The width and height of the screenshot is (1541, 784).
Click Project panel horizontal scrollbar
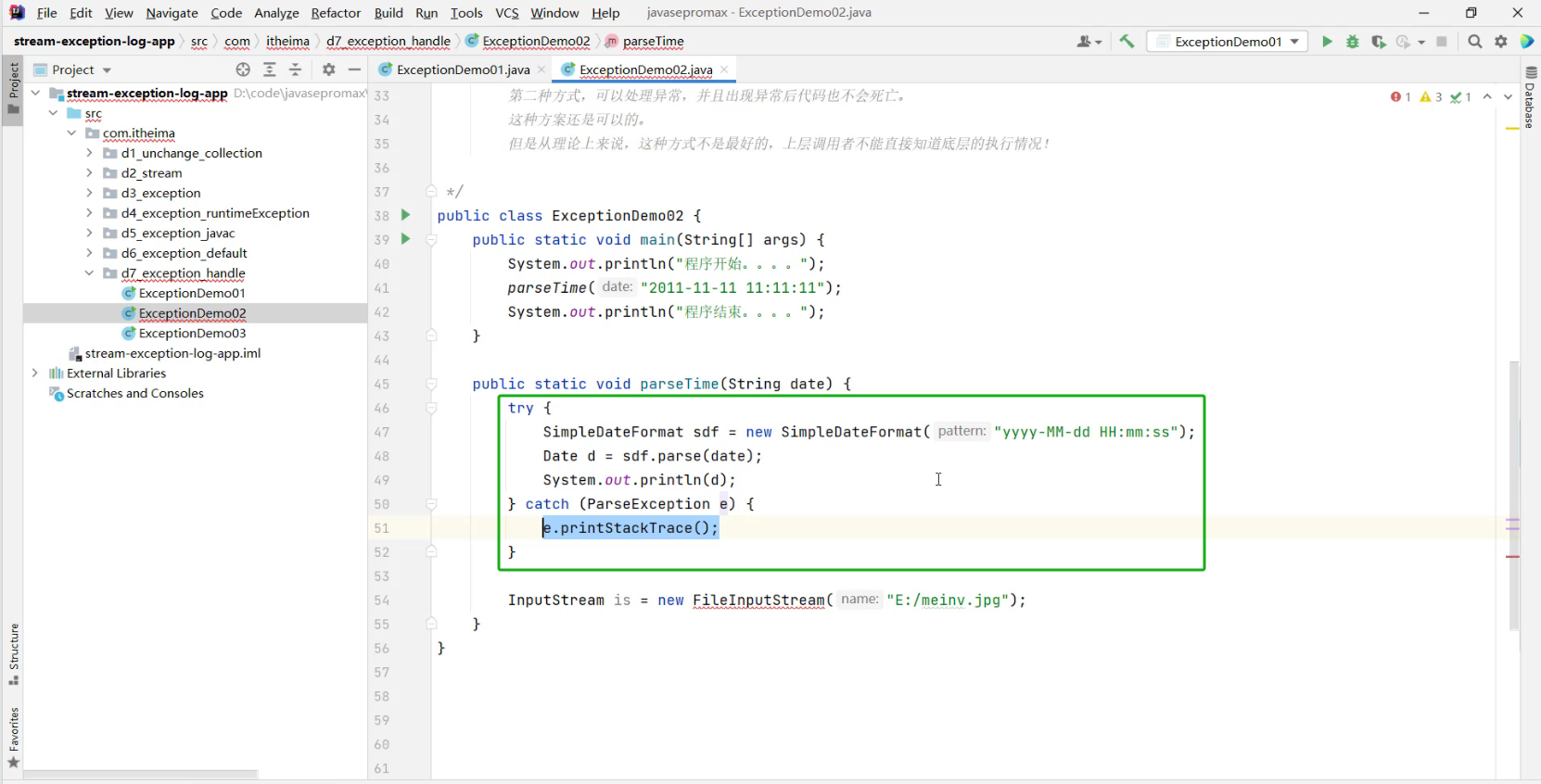(x=140, y=774)
